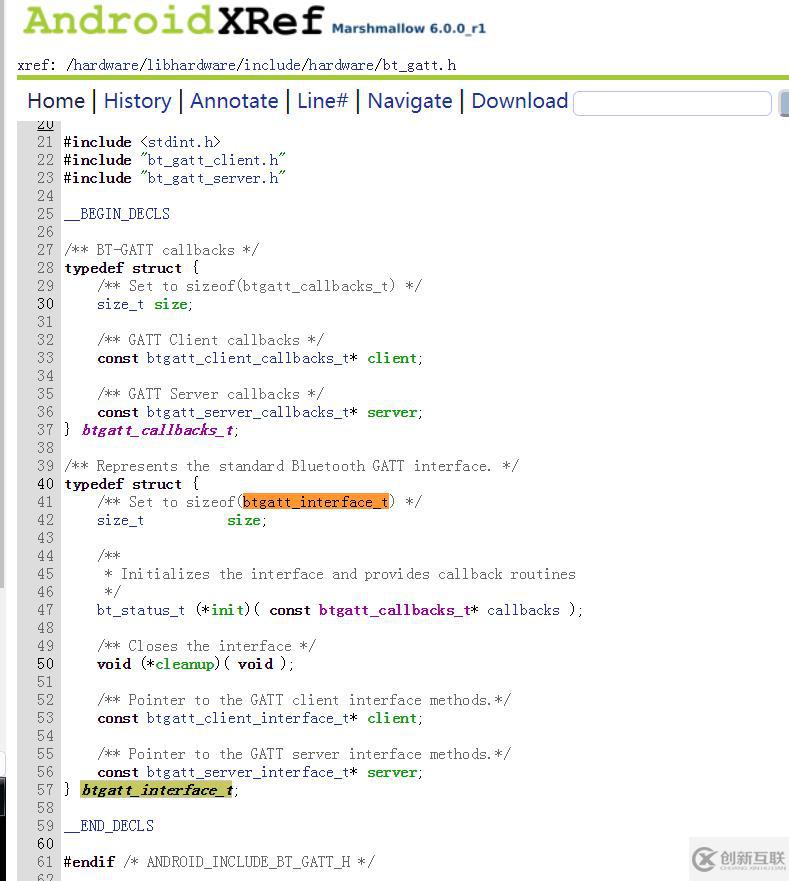Open bt_gatt_client.h include link
This screenshot has width=789, height=881.
213,160
